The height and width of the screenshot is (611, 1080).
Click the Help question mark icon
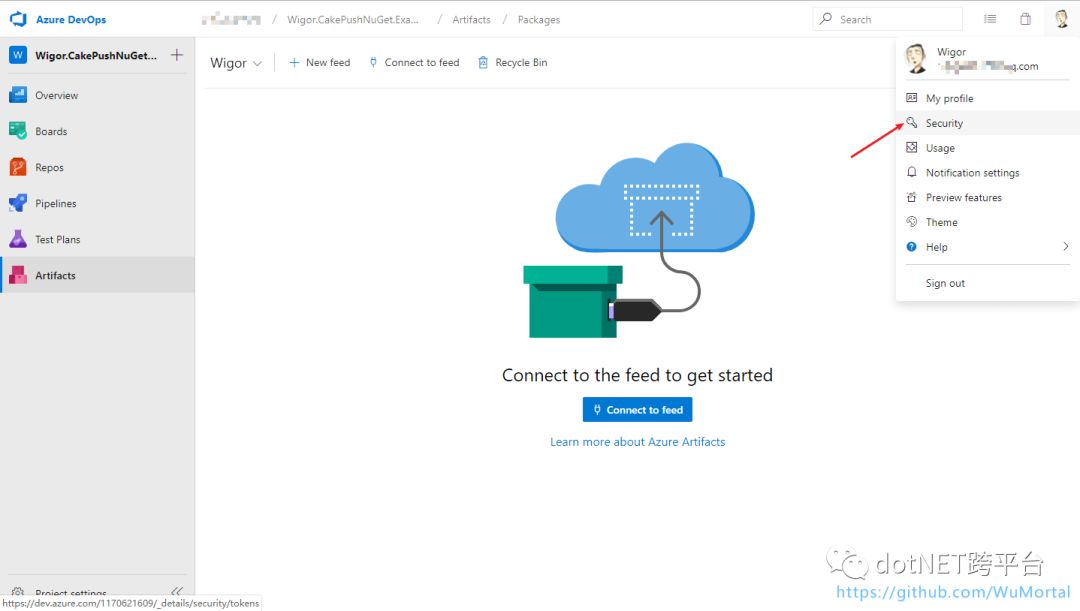[x=911, y=247]
